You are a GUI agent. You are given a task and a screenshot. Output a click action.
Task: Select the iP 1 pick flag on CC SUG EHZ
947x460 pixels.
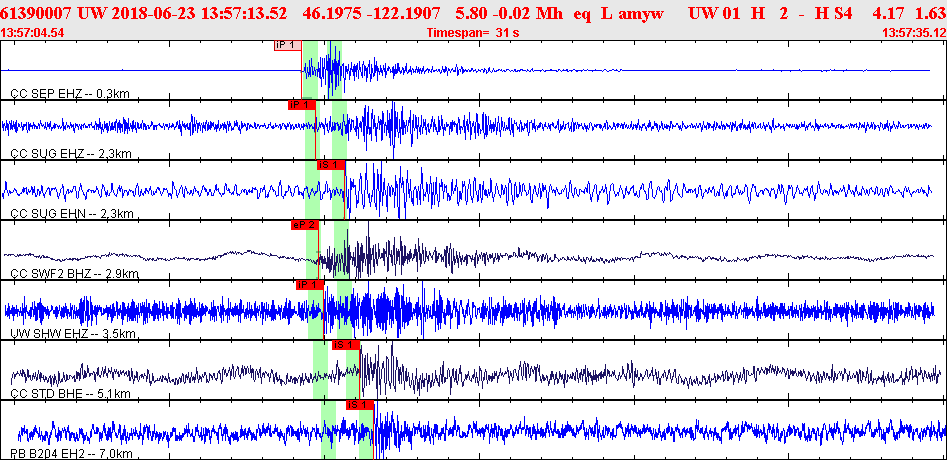[302, 105]
